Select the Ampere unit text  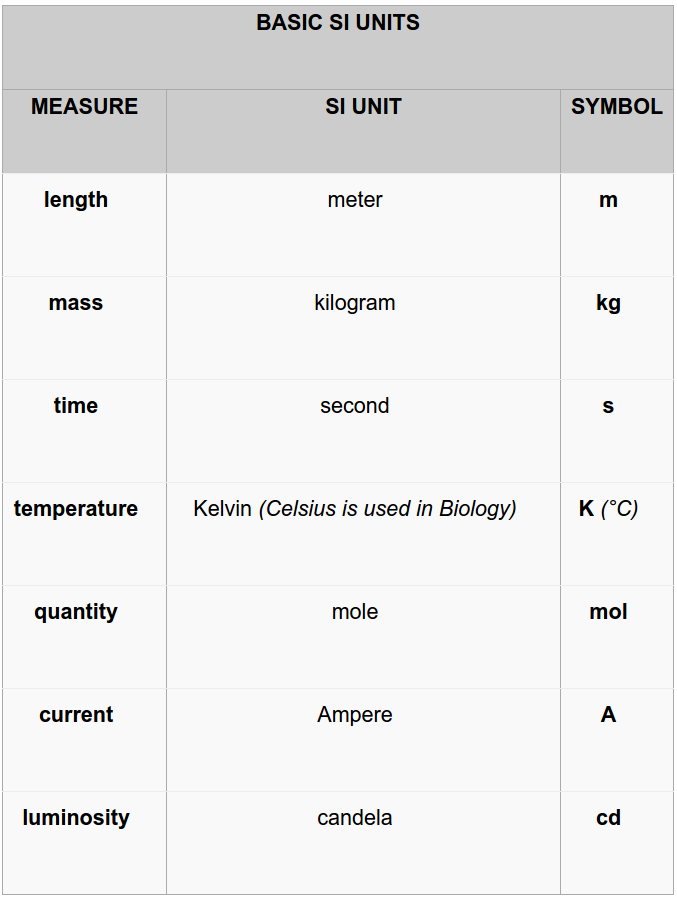click(x=355, y=715)
